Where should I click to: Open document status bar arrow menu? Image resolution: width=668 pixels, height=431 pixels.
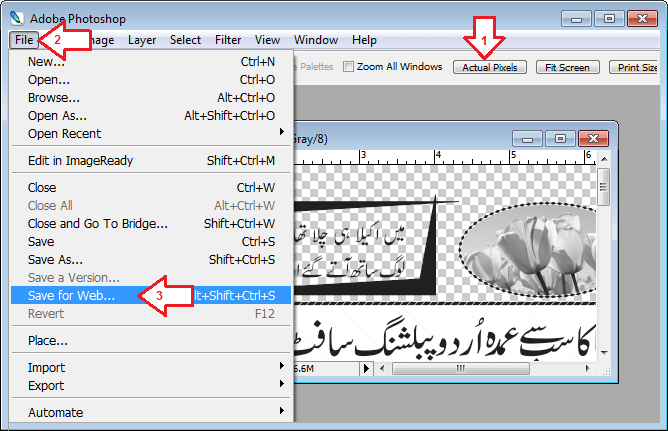pyautogui.click(x=366, y=368)
